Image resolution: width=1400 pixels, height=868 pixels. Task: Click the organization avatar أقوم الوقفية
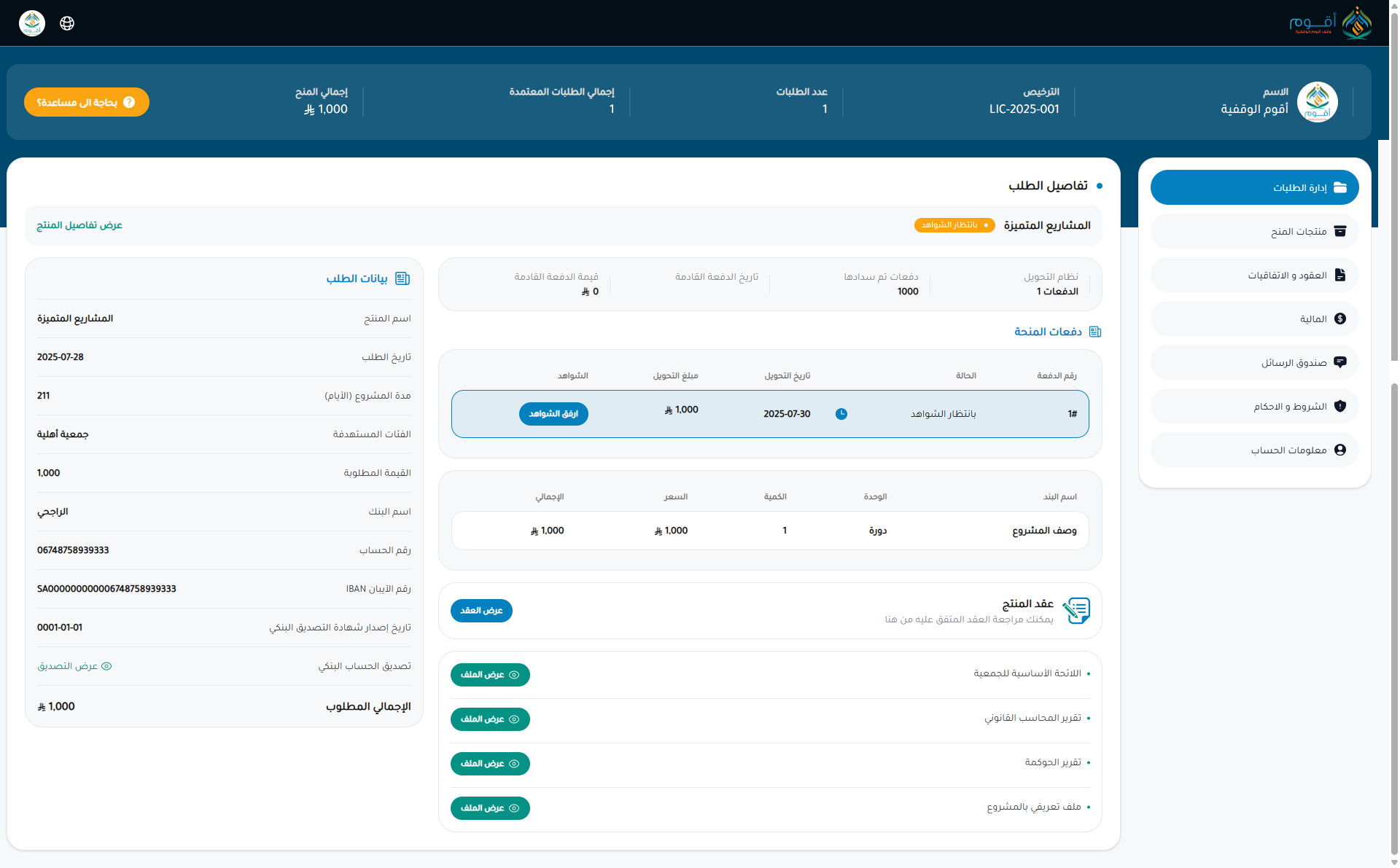pyautogui.click(x=1317, y=102)
